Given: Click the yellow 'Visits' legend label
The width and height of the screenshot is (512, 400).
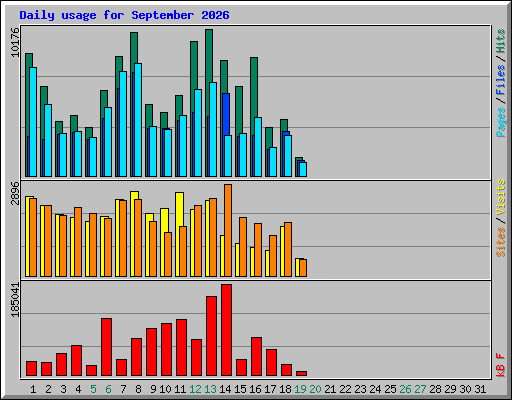Looking at the screenshot, I should click(x=501, y=197).
